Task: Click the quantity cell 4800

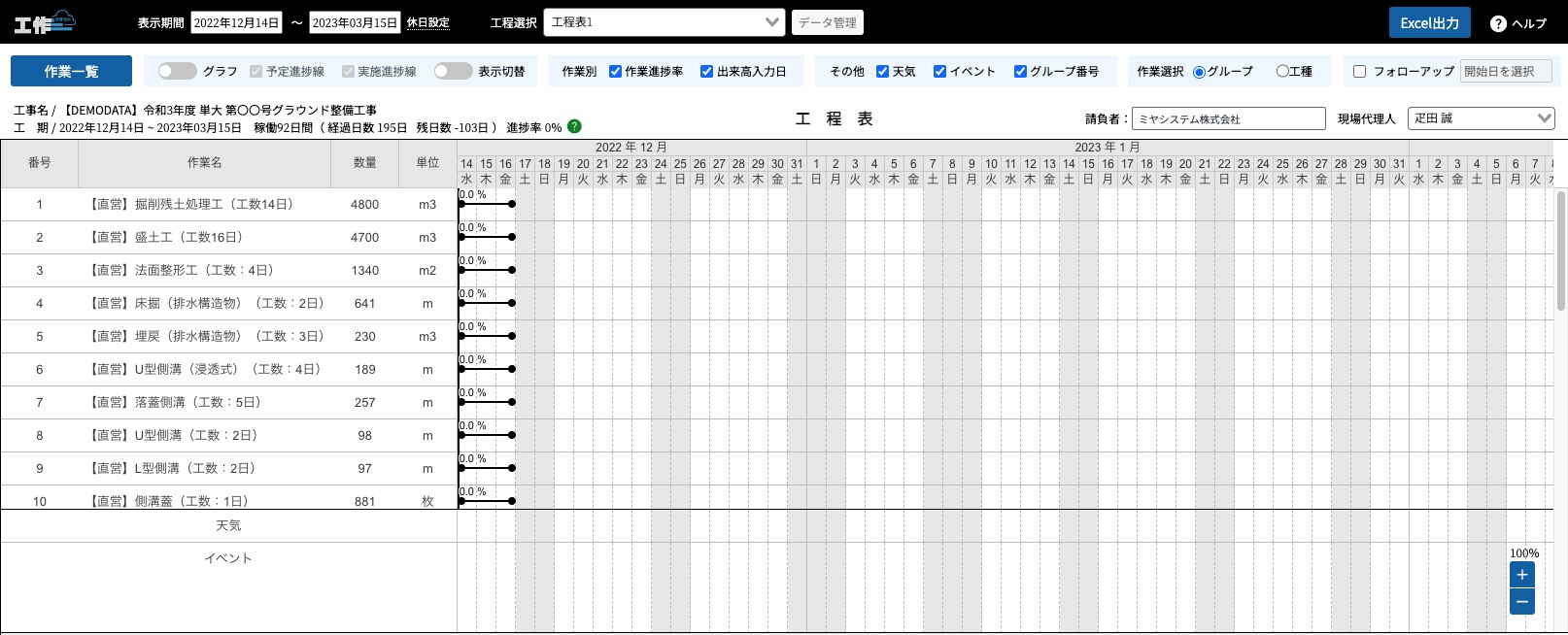Action: [364, 205]
